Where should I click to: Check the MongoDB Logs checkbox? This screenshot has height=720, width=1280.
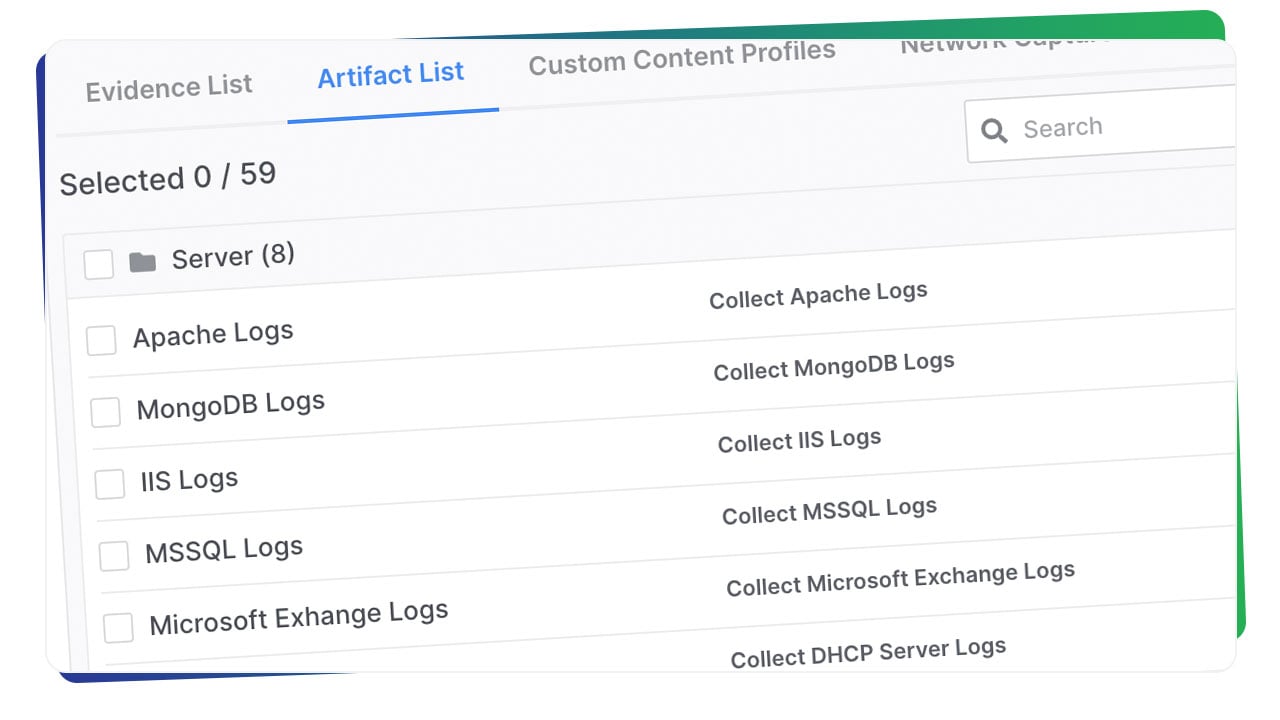click(x=106, y=412)
